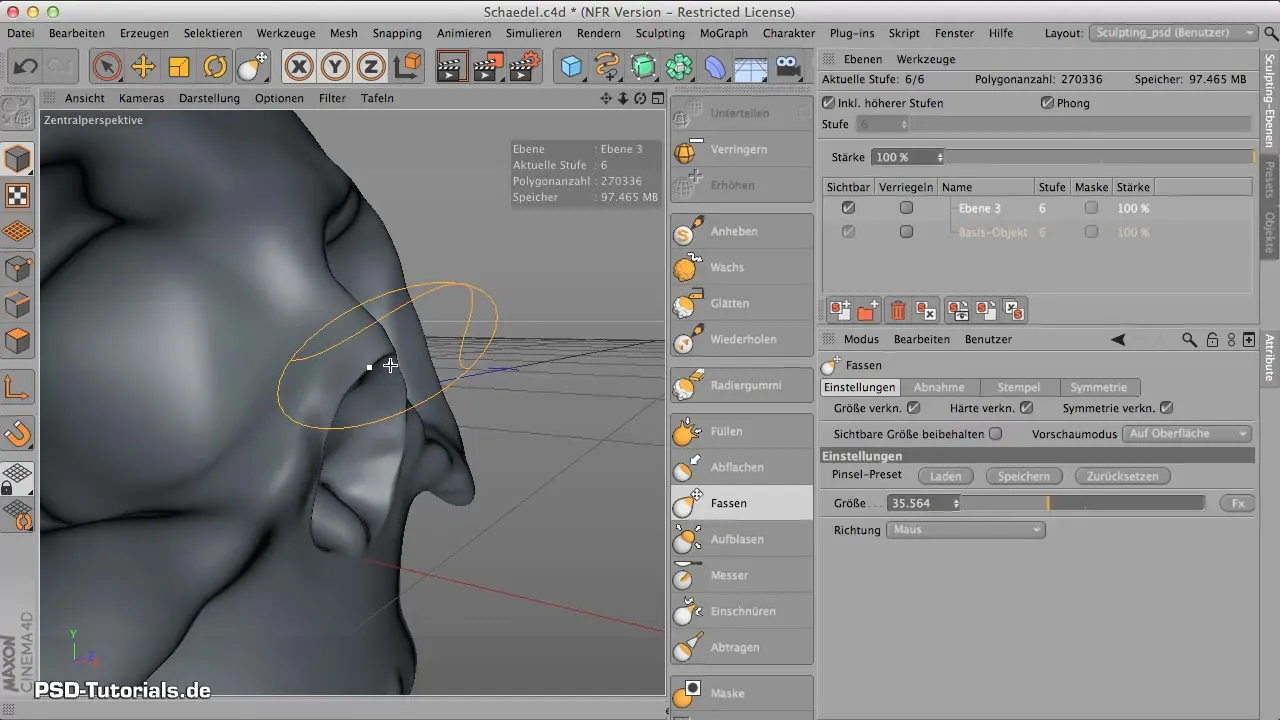The image size is (1280, 720).
Task: Open the spline pen tool
Action: pos(607,68)
